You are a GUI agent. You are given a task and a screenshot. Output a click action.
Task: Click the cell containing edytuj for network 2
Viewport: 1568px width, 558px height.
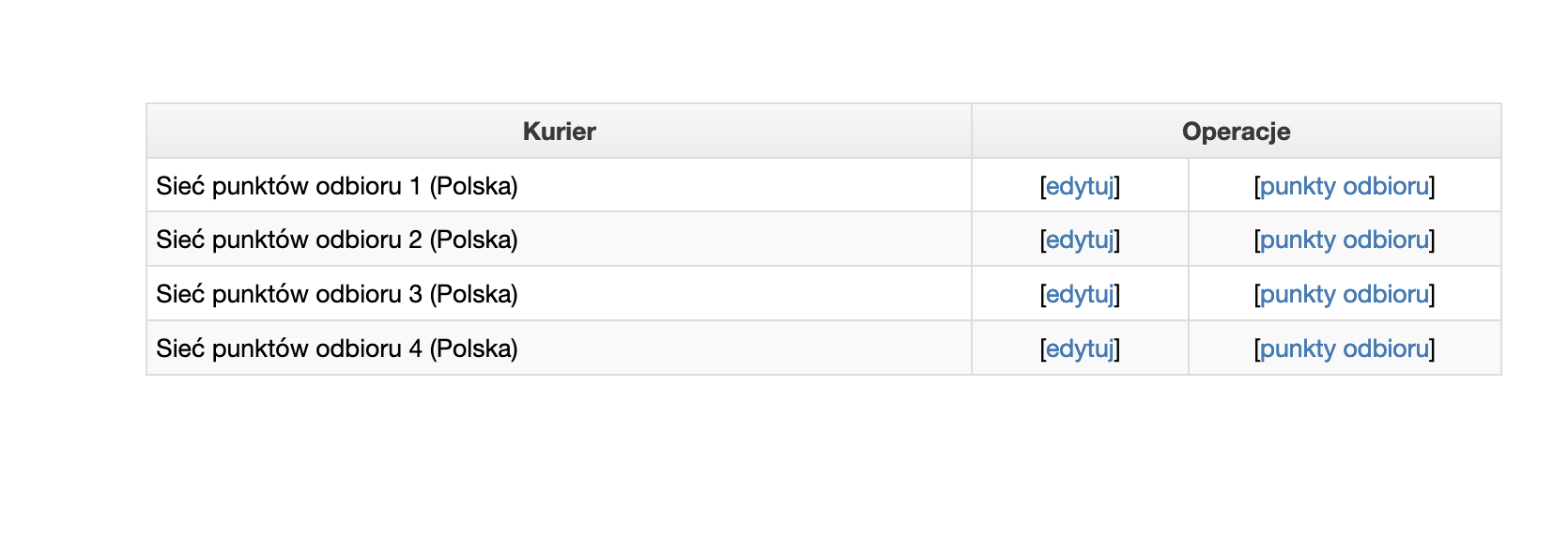coord(1080,239)
